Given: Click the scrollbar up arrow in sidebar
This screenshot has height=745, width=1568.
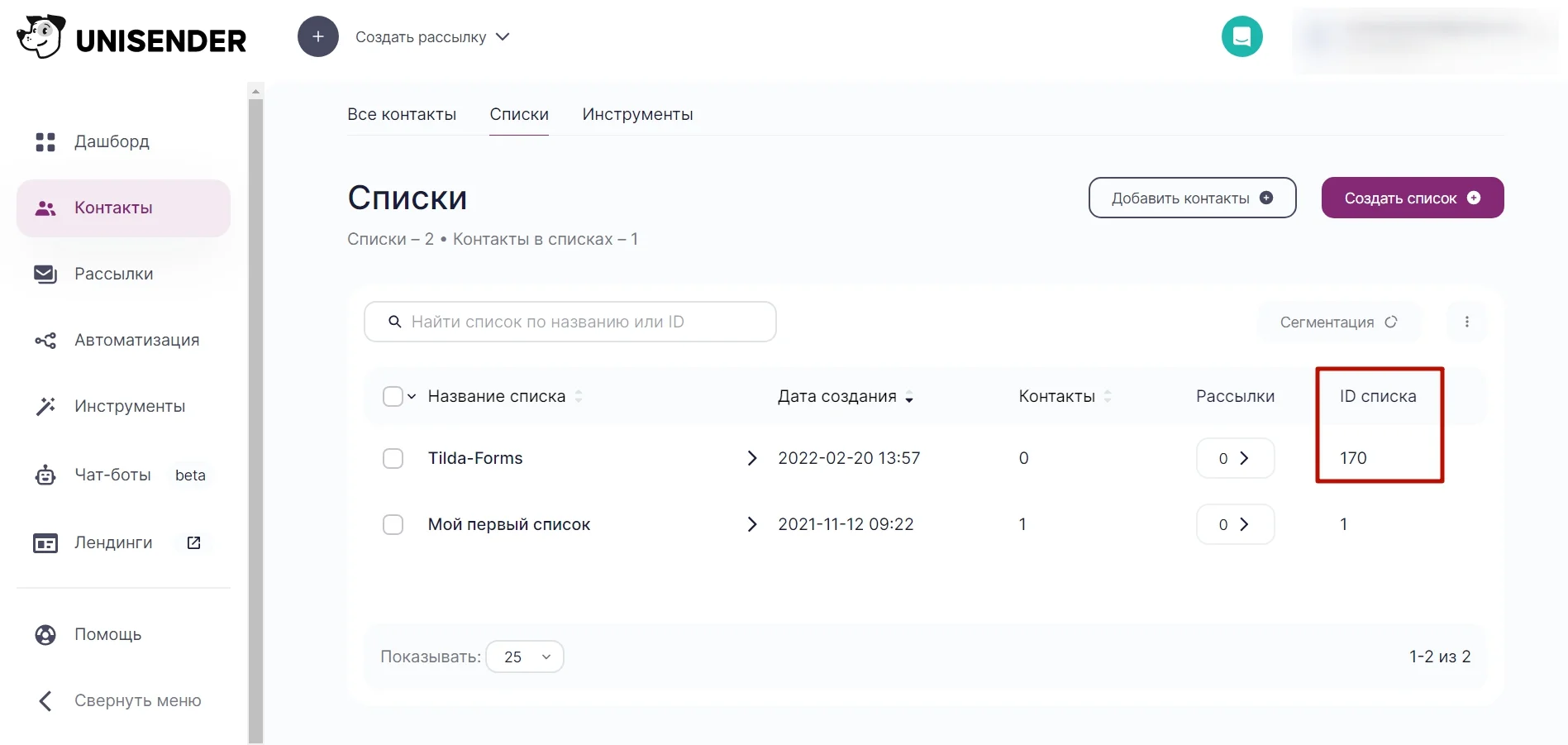Looking at the screenshot, I should [255, 91].
